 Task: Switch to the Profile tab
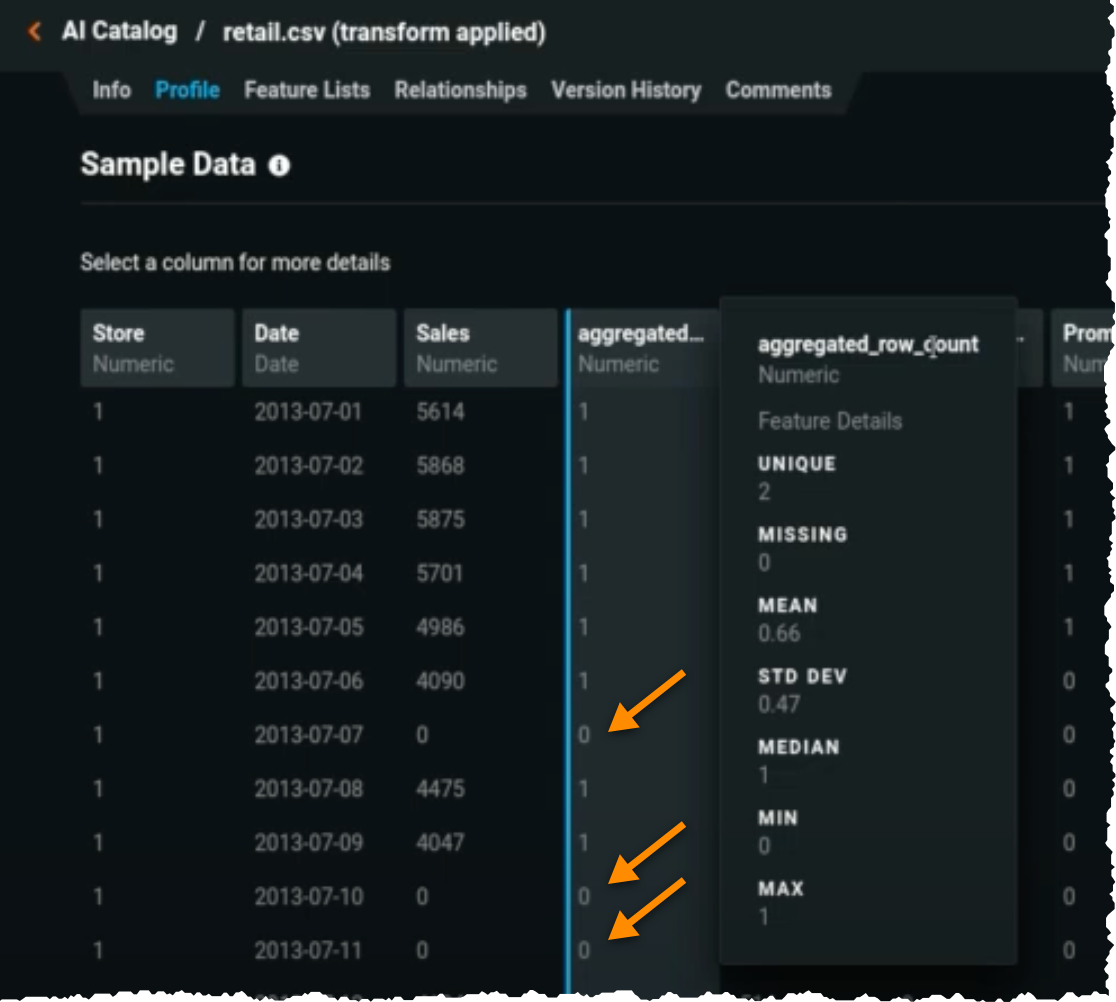pyautogui.click(x=187, y=90)
